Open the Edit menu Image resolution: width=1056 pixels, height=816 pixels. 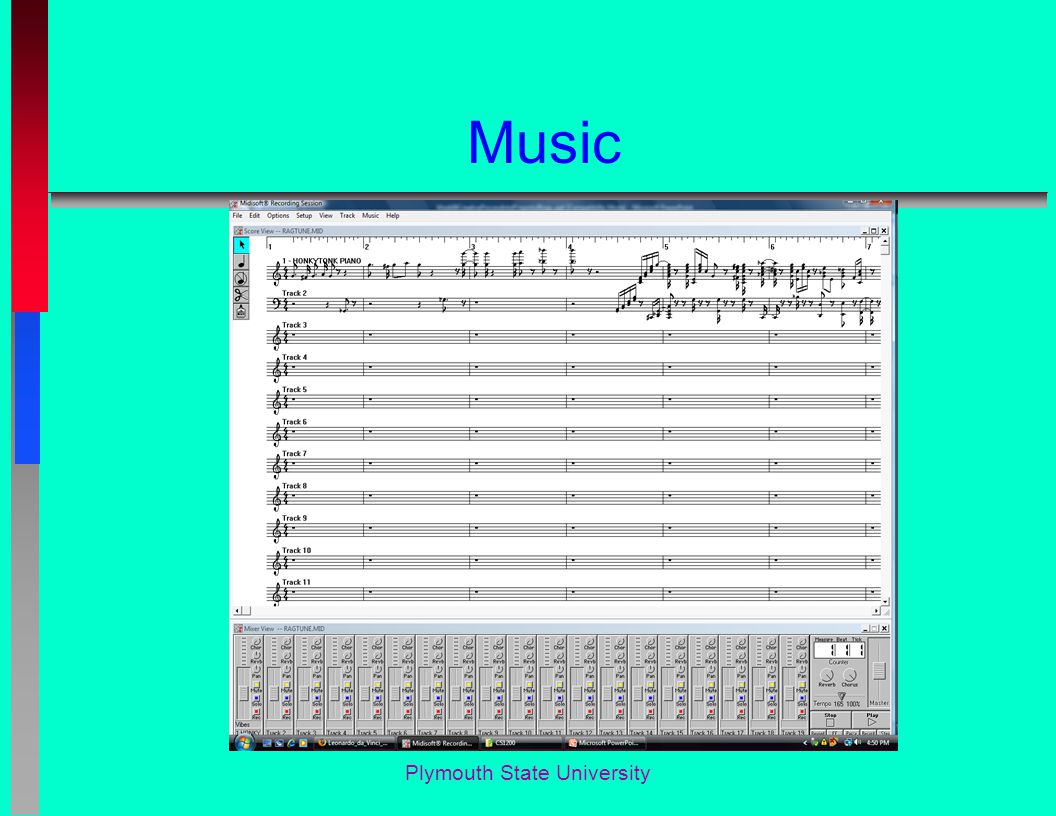(x=255, y=216)
